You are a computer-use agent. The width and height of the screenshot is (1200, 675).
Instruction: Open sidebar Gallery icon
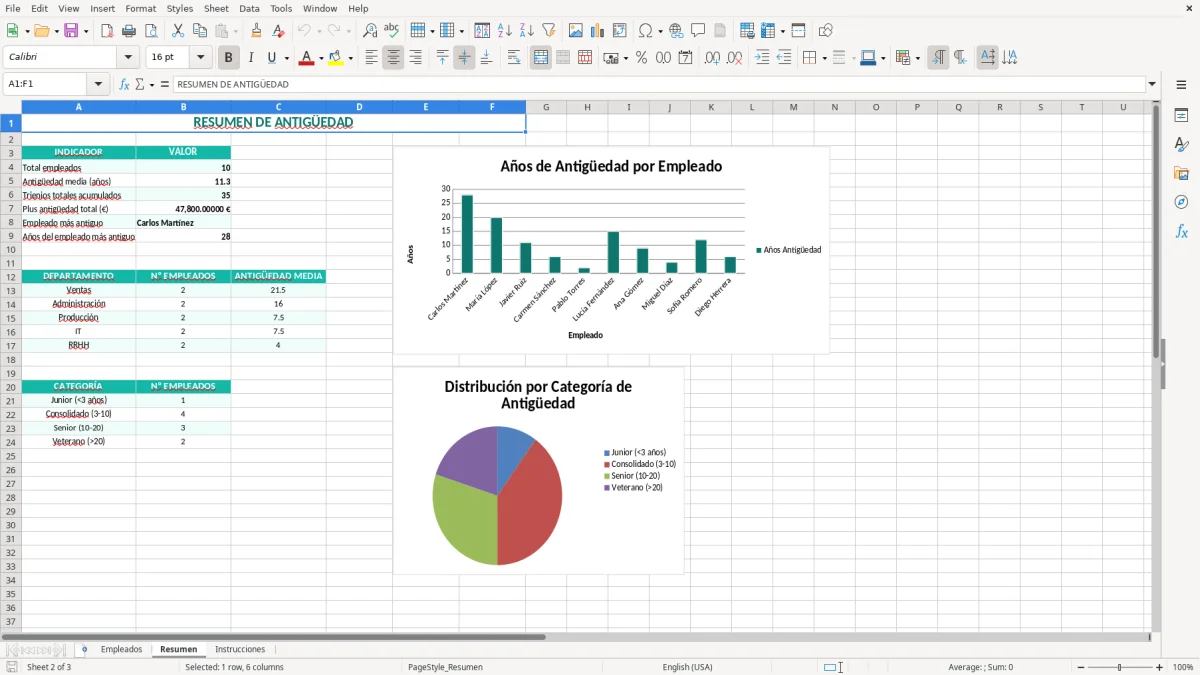point(1181,173)
